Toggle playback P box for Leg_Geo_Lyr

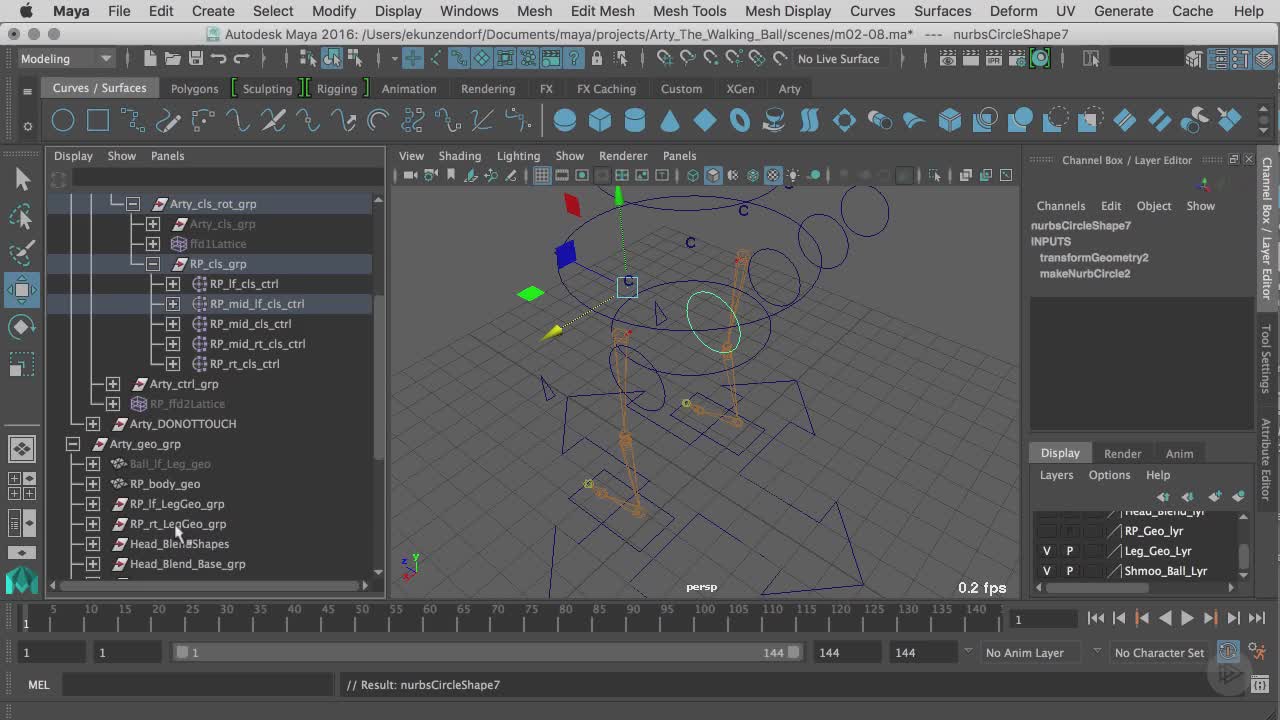pos(1070,551)
